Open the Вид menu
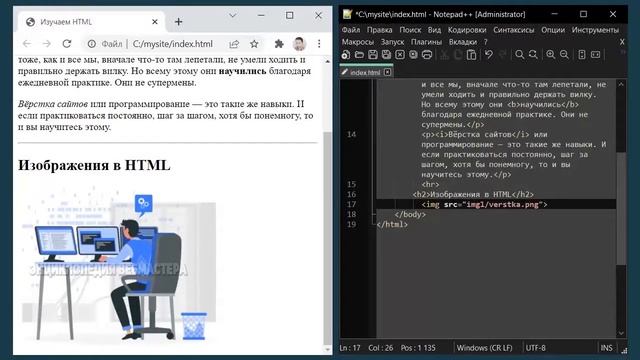Viewport: 640px width, 360px height. pos(434,30)
